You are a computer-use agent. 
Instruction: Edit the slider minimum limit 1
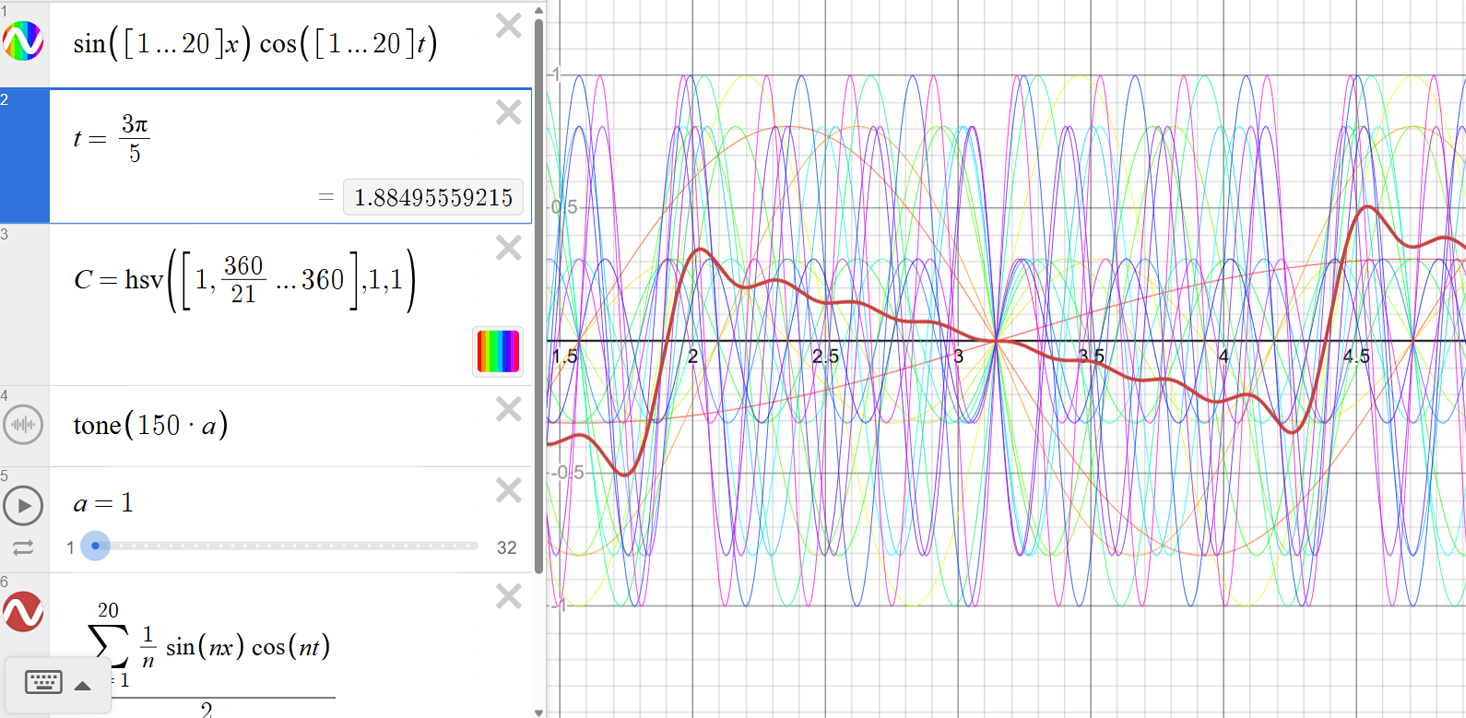[71, 546]
